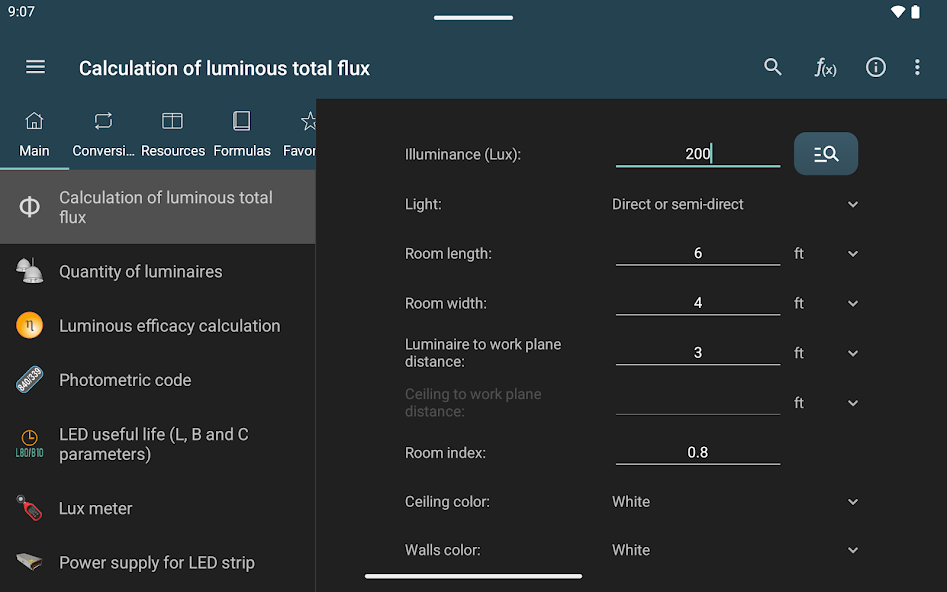Click the Quantity of luminaires lamp icon
947x592 pixels.
(30, 271)
